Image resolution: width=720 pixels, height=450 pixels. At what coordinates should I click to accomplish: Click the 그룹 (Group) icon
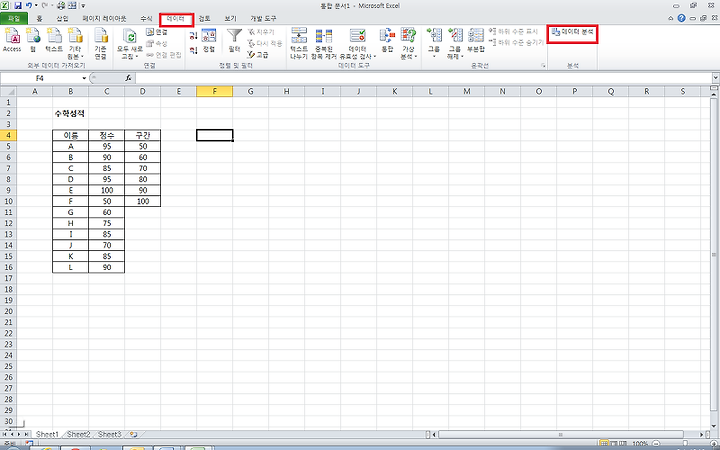click(434, 36)
